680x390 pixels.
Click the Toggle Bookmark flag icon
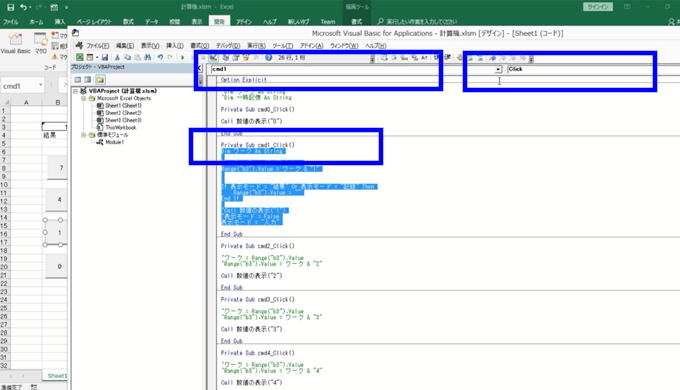pos(492,57)
